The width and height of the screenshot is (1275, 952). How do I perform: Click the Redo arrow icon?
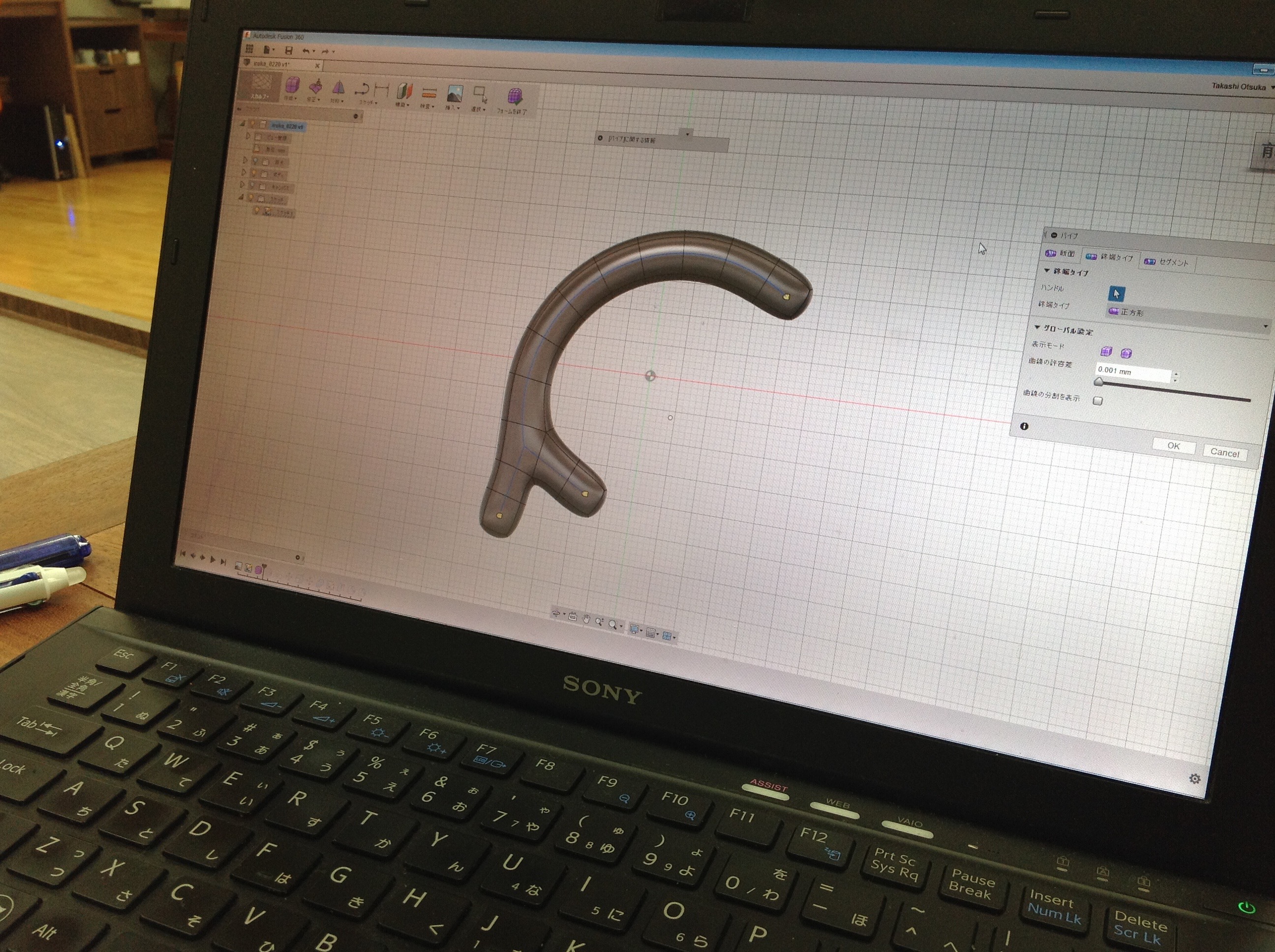click(x=327, y=51)
